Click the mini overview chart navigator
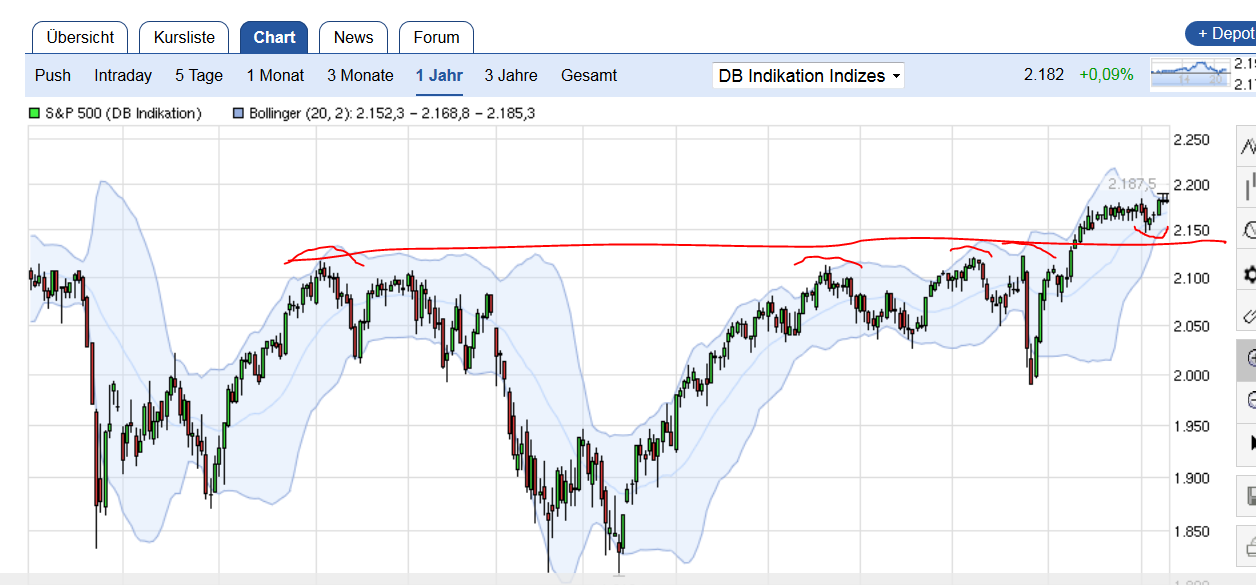Screen dimensions: 1256x585 tap(1189, 73)
